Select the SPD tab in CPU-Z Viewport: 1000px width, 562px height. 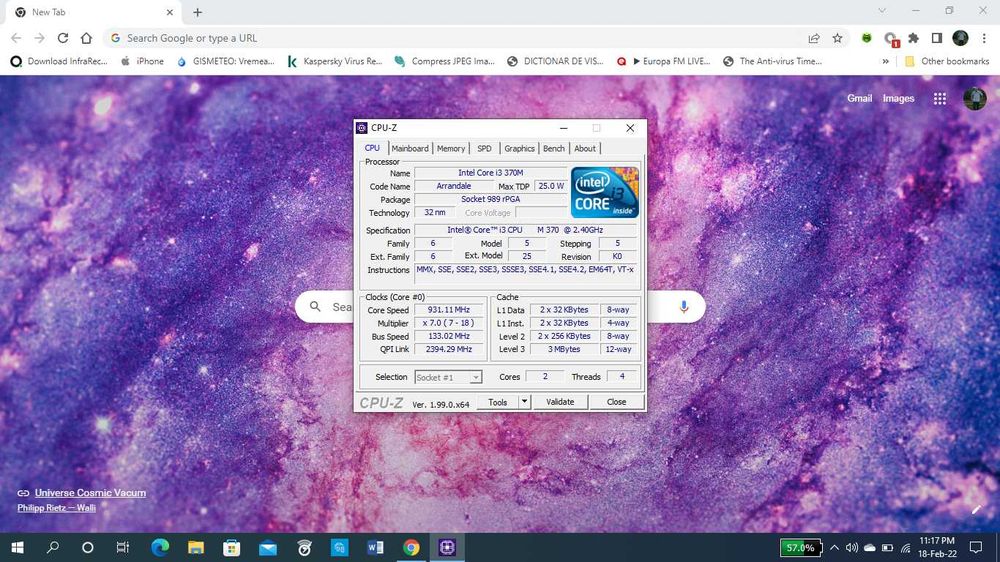tap(485, 148)
